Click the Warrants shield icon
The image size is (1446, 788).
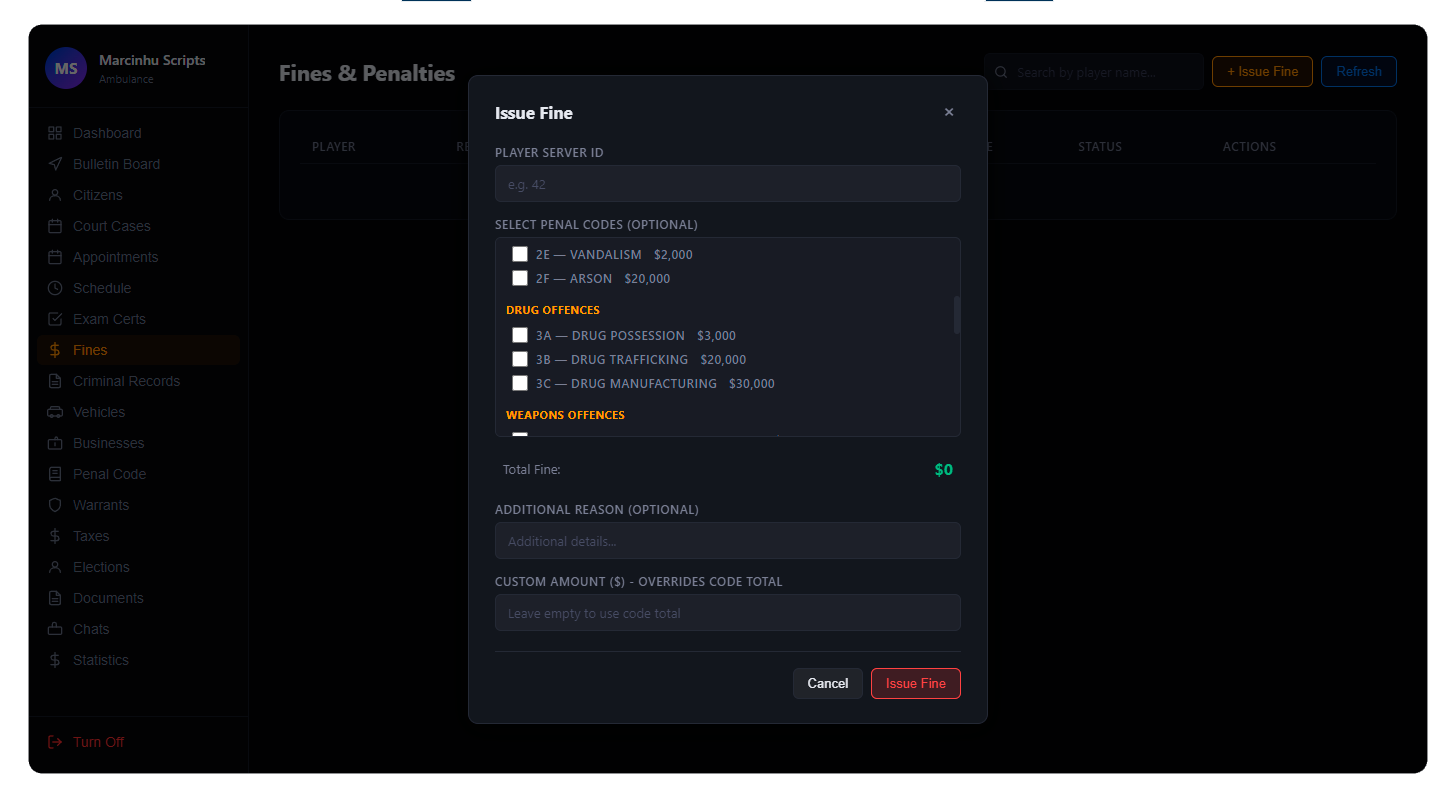(55, 505)
